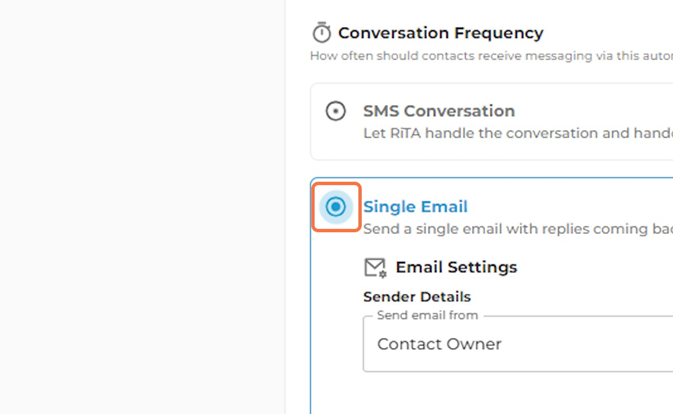Click the "Email Settings" heading text

click(x=456, y=267)
